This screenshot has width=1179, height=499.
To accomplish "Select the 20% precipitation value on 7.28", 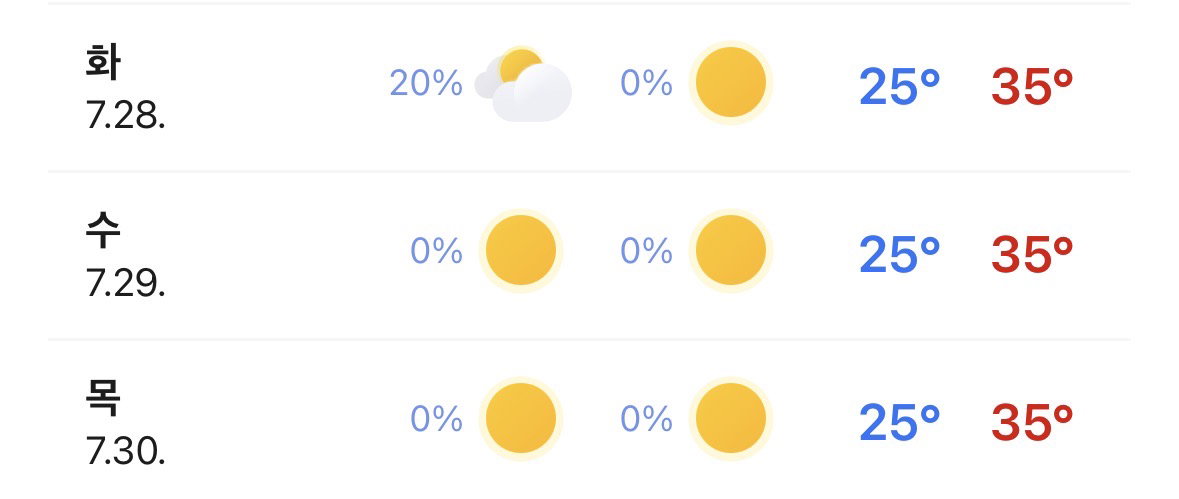I will coord(426,83).
